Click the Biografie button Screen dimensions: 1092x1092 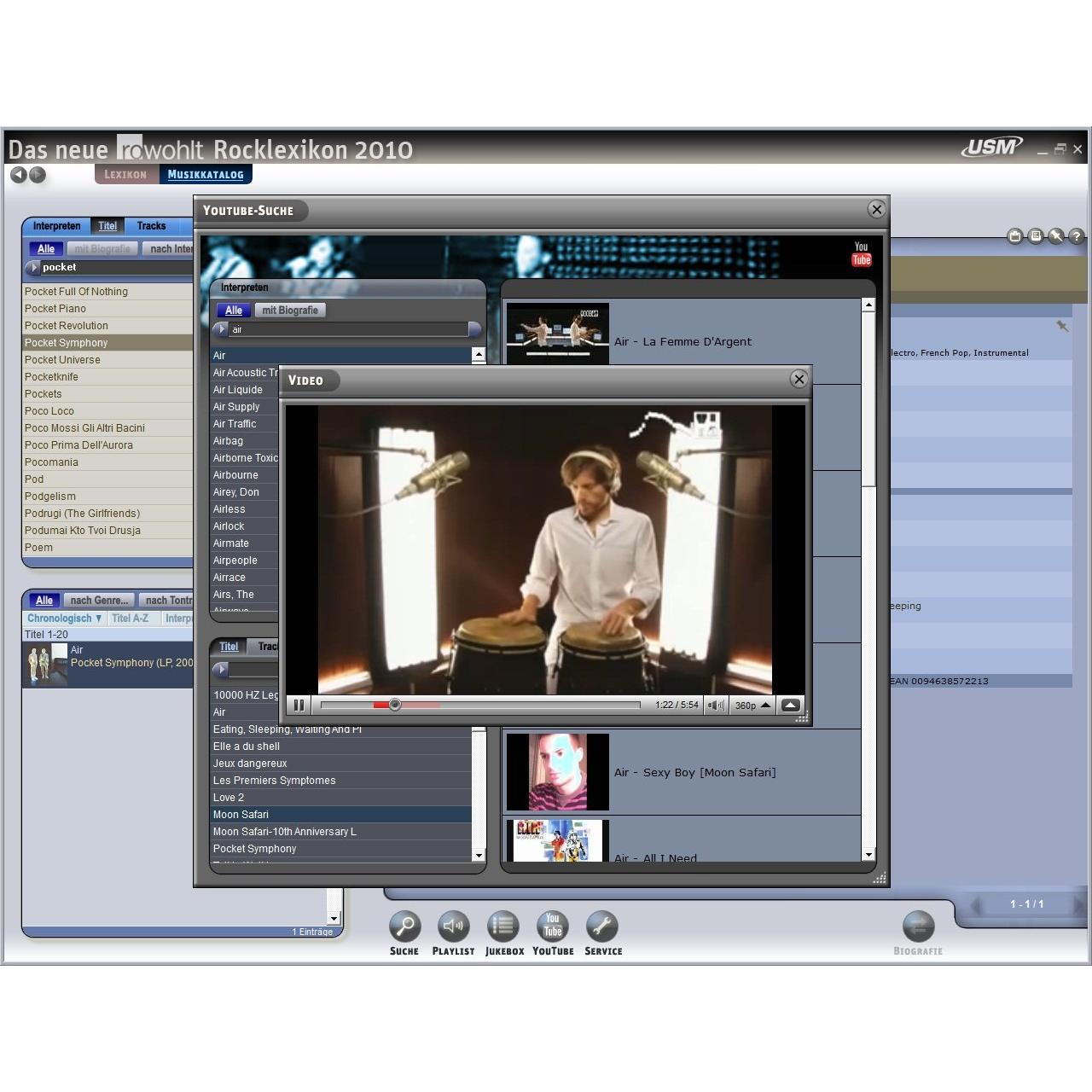click(x=918, y=926)
